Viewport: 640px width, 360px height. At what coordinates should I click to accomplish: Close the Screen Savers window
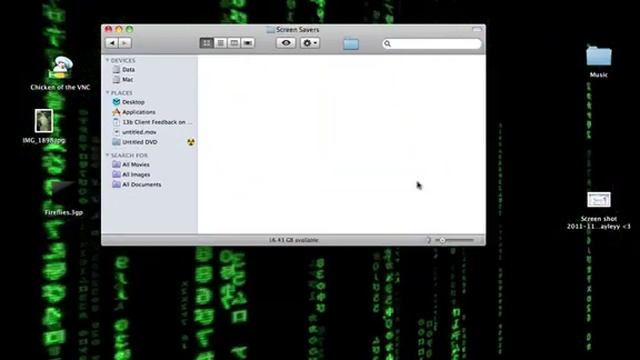tap(109, 29)
